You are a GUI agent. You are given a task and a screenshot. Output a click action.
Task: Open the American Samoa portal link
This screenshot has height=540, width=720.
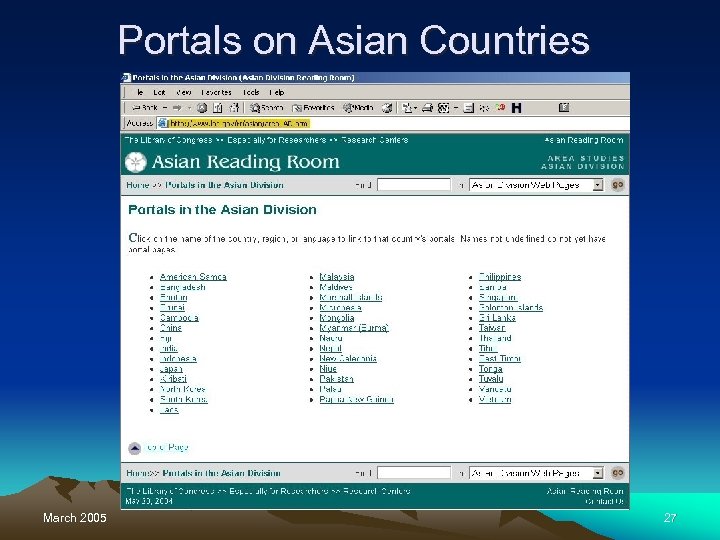tap(193, 277)
